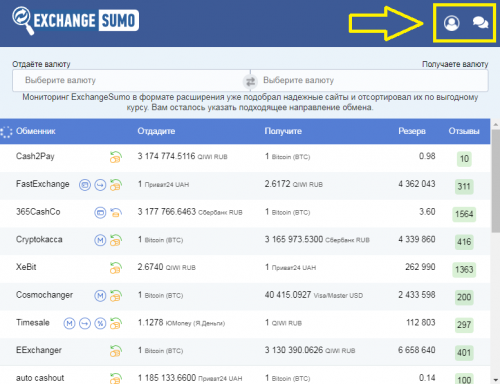Open the XeBit exchanger link
Image resolution: width=500 pixels, height=384 pixels.
26,267
